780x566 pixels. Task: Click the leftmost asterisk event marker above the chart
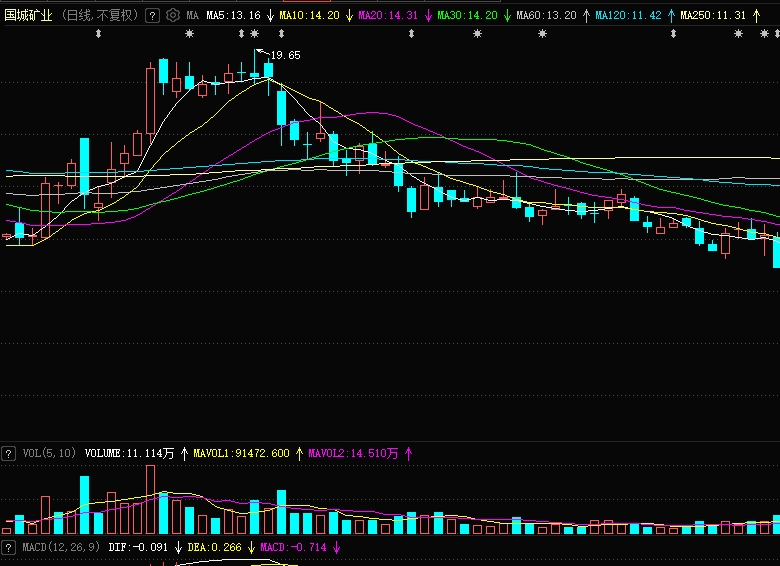[x=190, y=34]
